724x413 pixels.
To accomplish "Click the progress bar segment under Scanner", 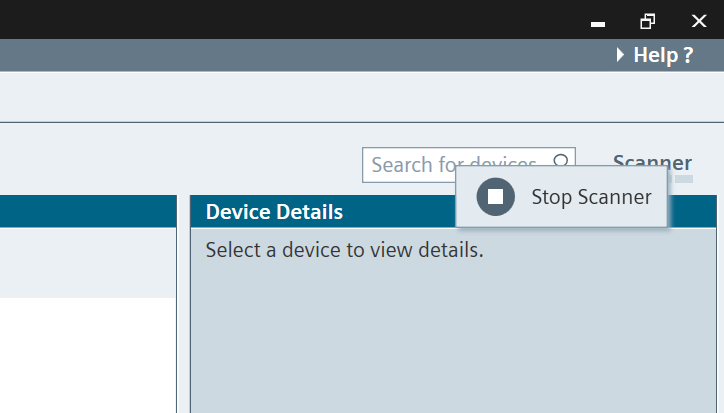I will (x=684, y=179).
